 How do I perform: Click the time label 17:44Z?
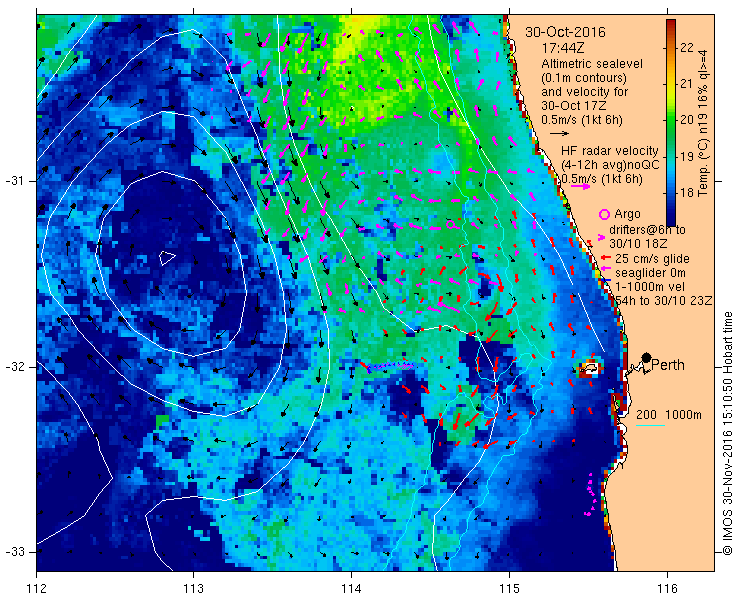pyautogui.click(x=564, y=49)
